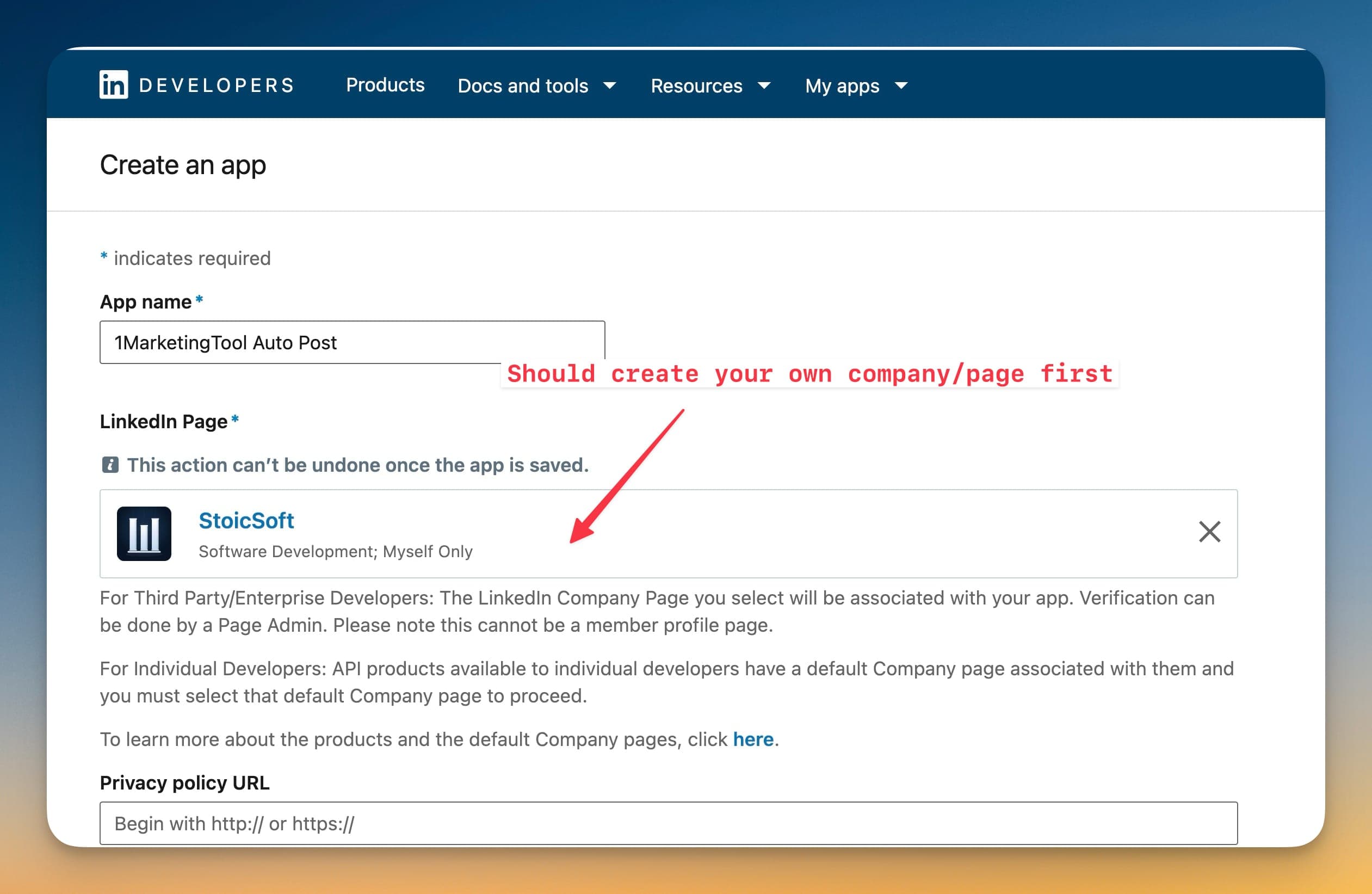Expand the My apps dropdown arrow
This screenshot has width=1372, height=894.
[901, 86]
